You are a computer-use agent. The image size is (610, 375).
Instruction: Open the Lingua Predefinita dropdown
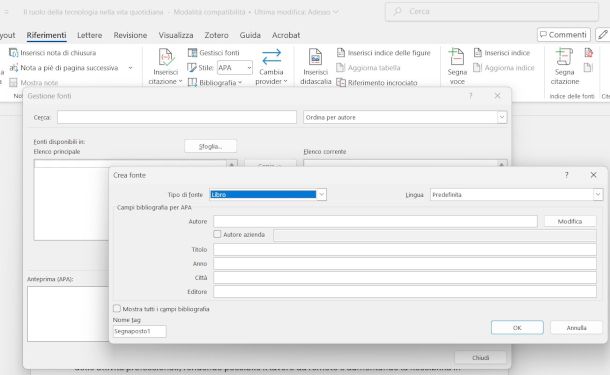(598, 195)
